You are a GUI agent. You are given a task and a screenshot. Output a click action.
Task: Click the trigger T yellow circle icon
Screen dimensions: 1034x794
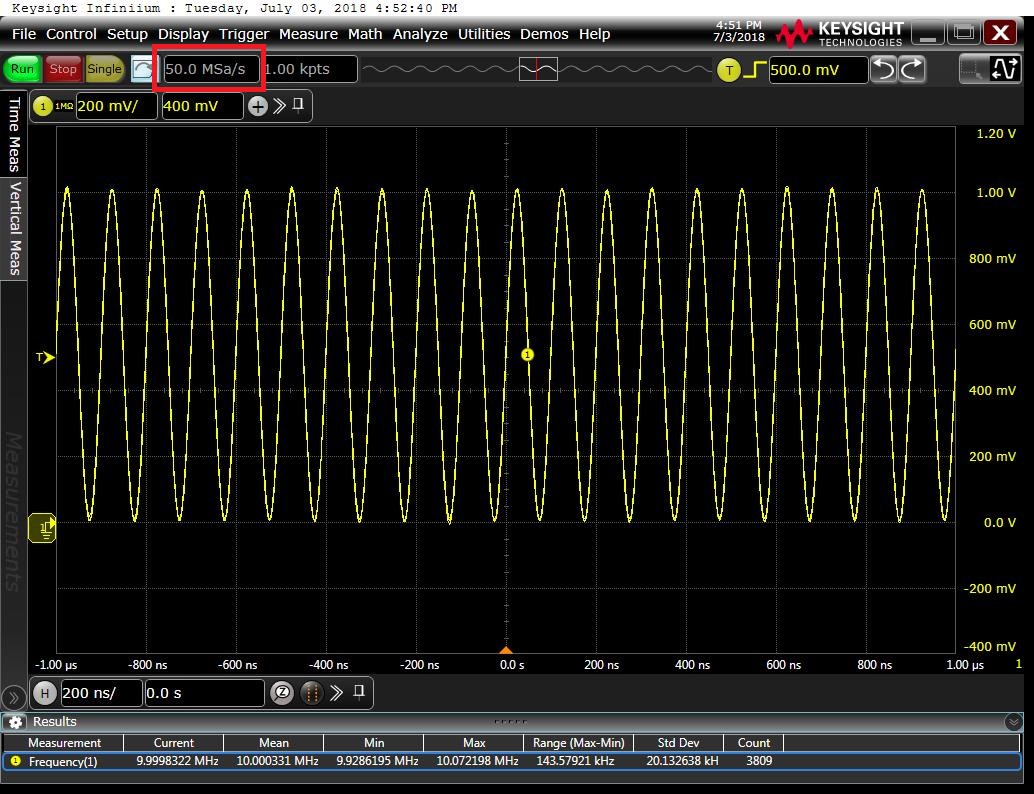[729, 70]
